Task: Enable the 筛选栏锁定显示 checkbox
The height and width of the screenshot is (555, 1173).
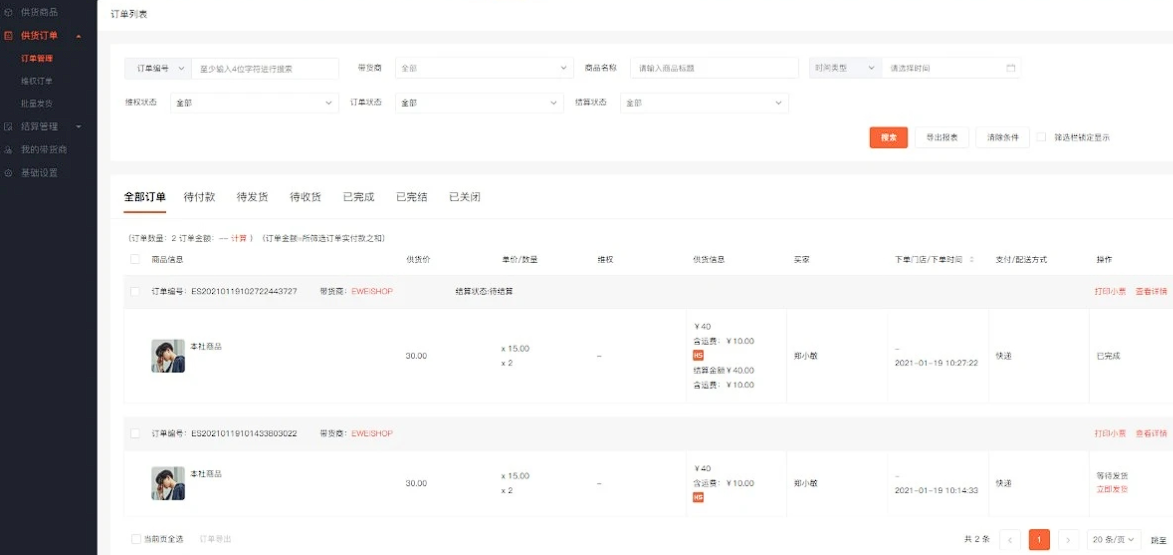Action: (1041, 138)
